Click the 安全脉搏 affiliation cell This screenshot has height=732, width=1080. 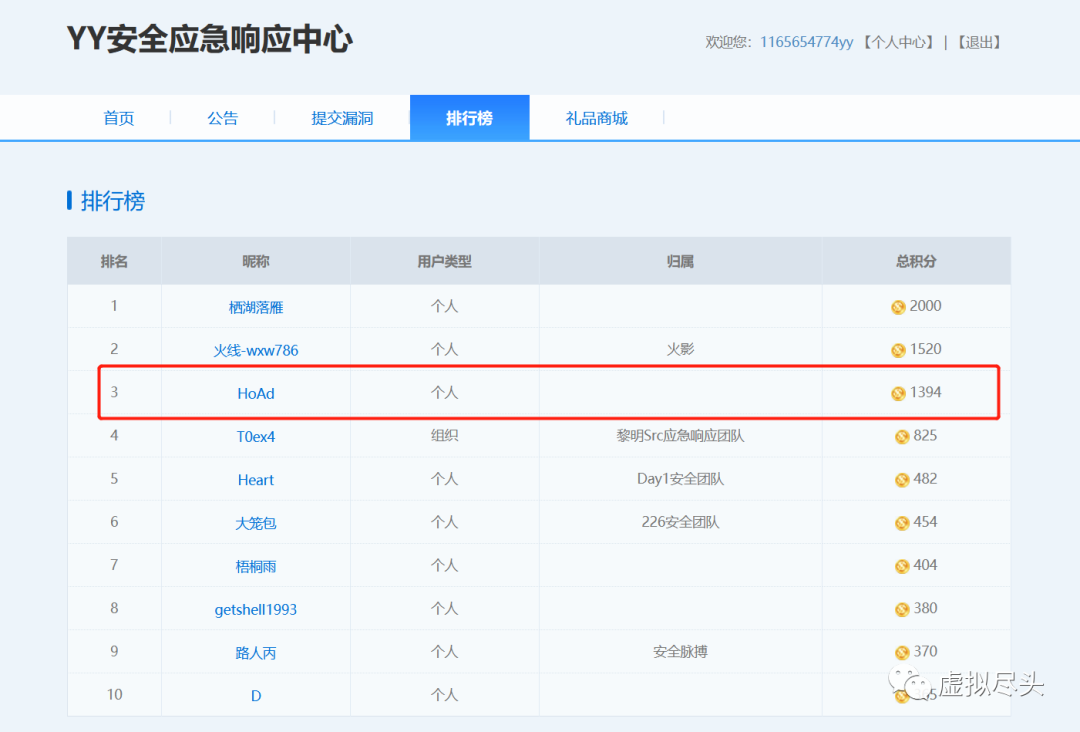tap(680, 651)
